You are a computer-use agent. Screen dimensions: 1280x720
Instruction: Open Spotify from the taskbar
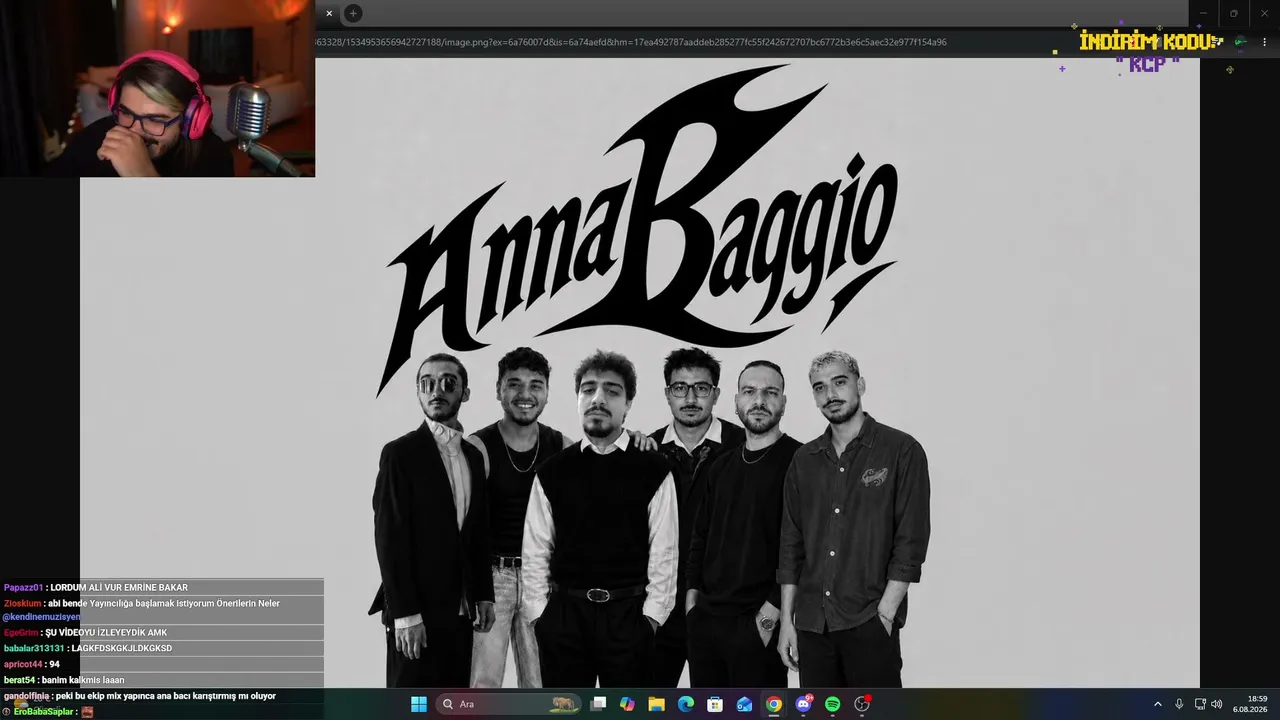coord(833,704)
